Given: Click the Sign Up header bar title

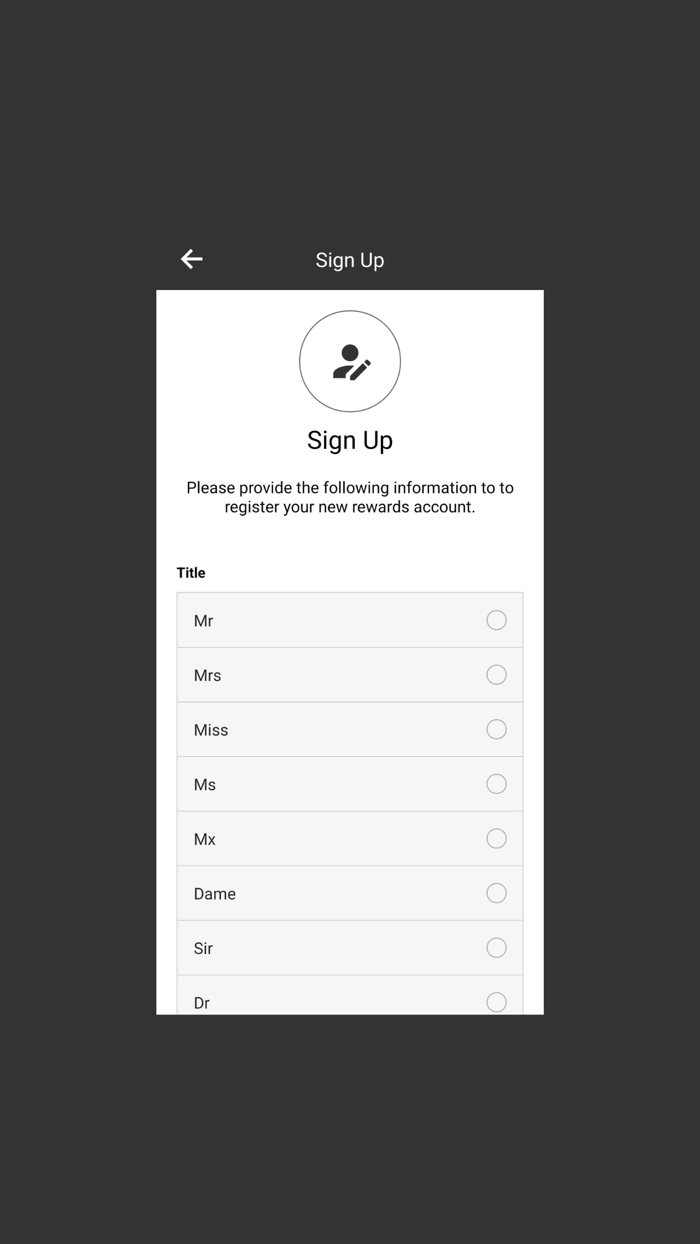Looking at the screenshot, I should coord(350,260).
